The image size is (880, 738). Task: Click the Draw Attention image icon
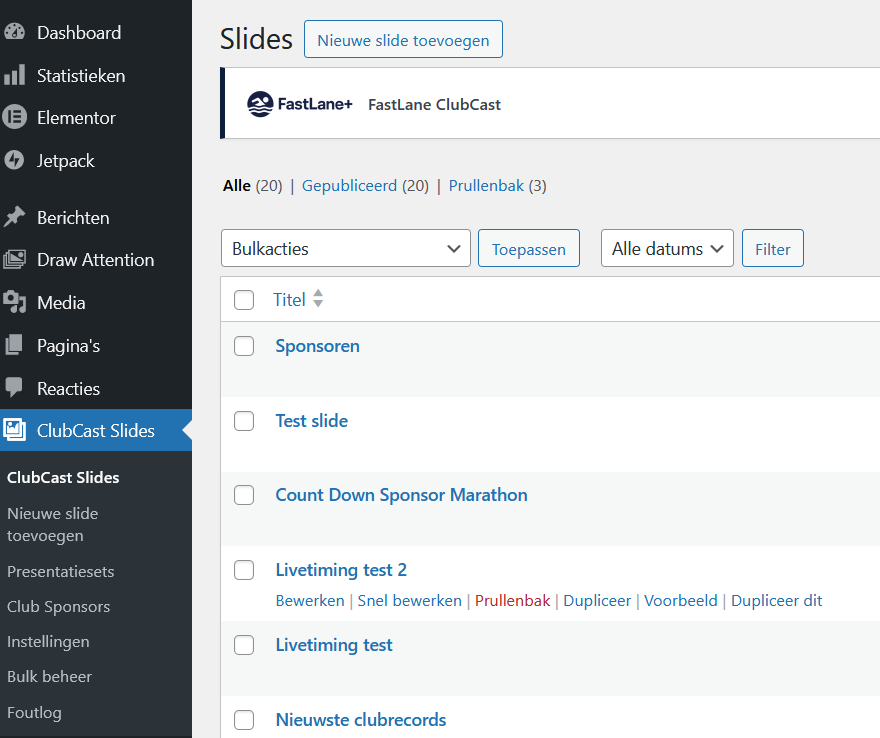15,260
